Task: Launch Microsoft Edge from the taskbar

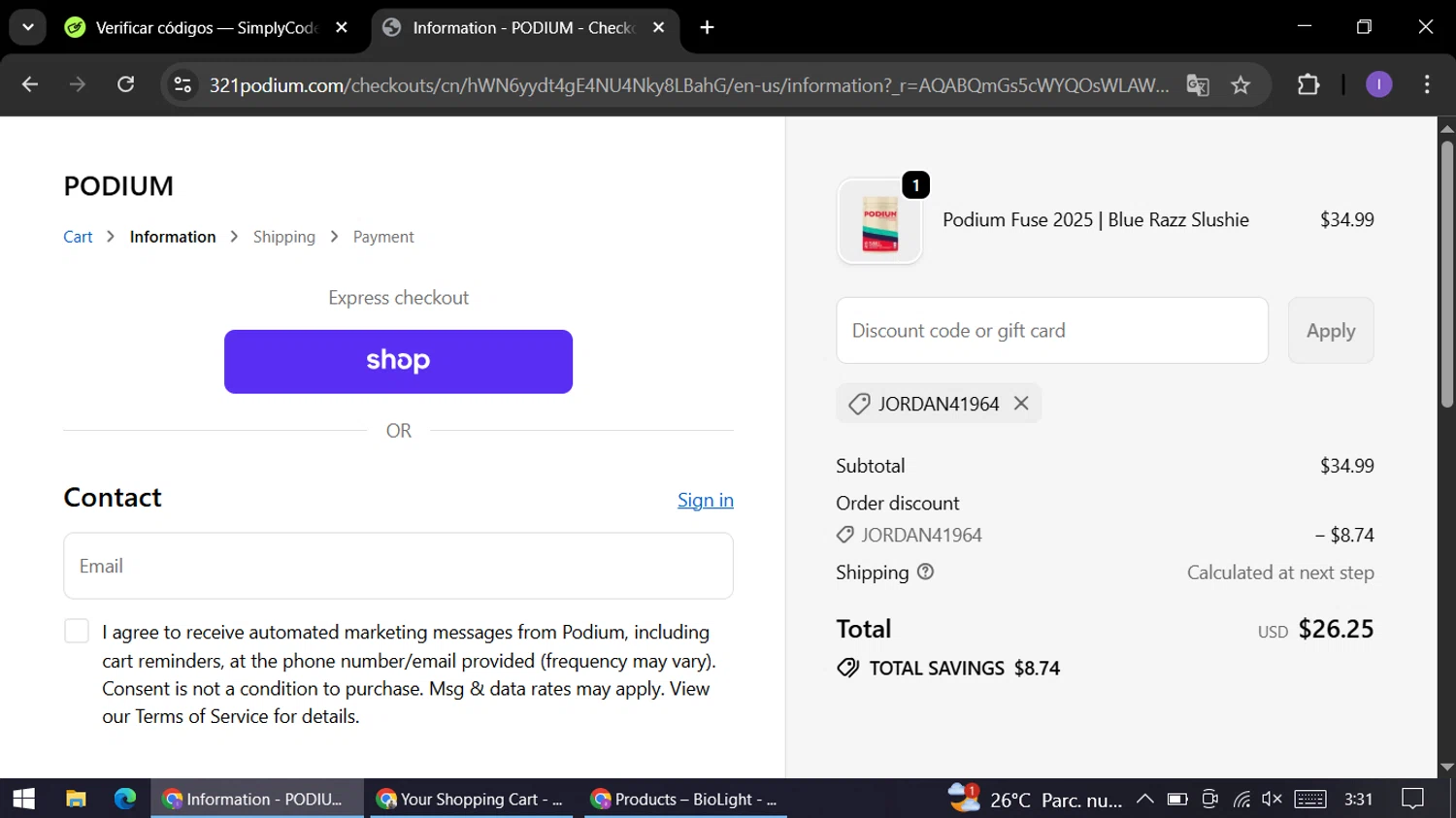Action: pos(125,799)
